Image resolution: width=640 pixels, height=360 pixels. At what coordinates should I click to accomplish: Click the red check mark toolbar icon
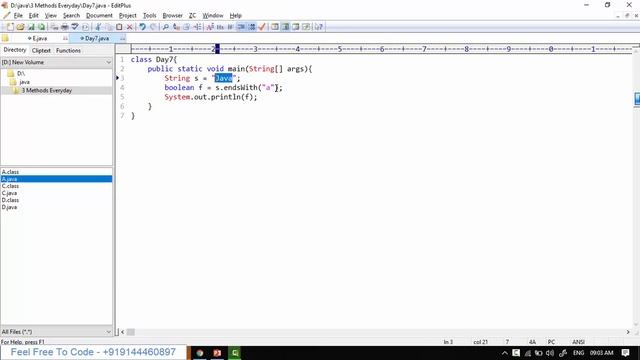[x=262, y=27]
